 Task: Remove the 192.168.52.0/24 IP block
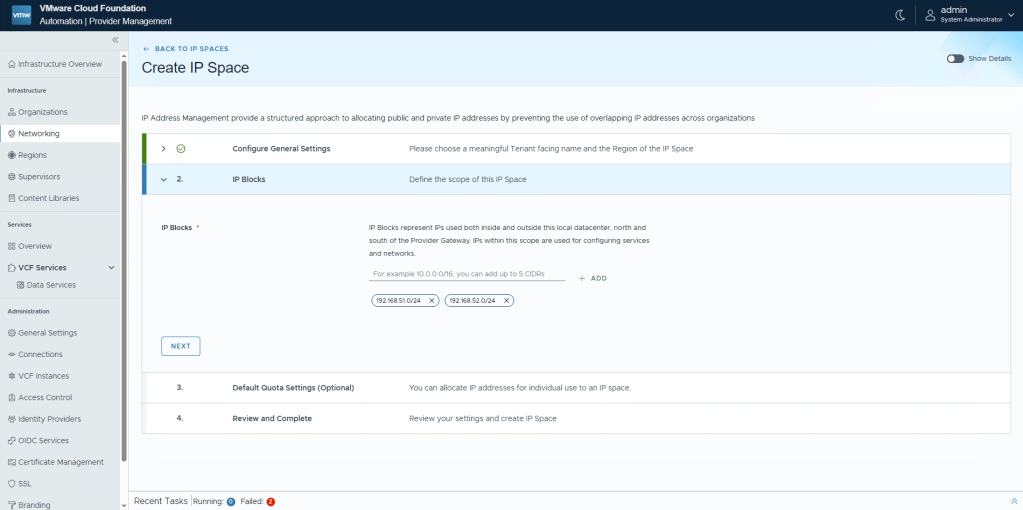[507, 300]
